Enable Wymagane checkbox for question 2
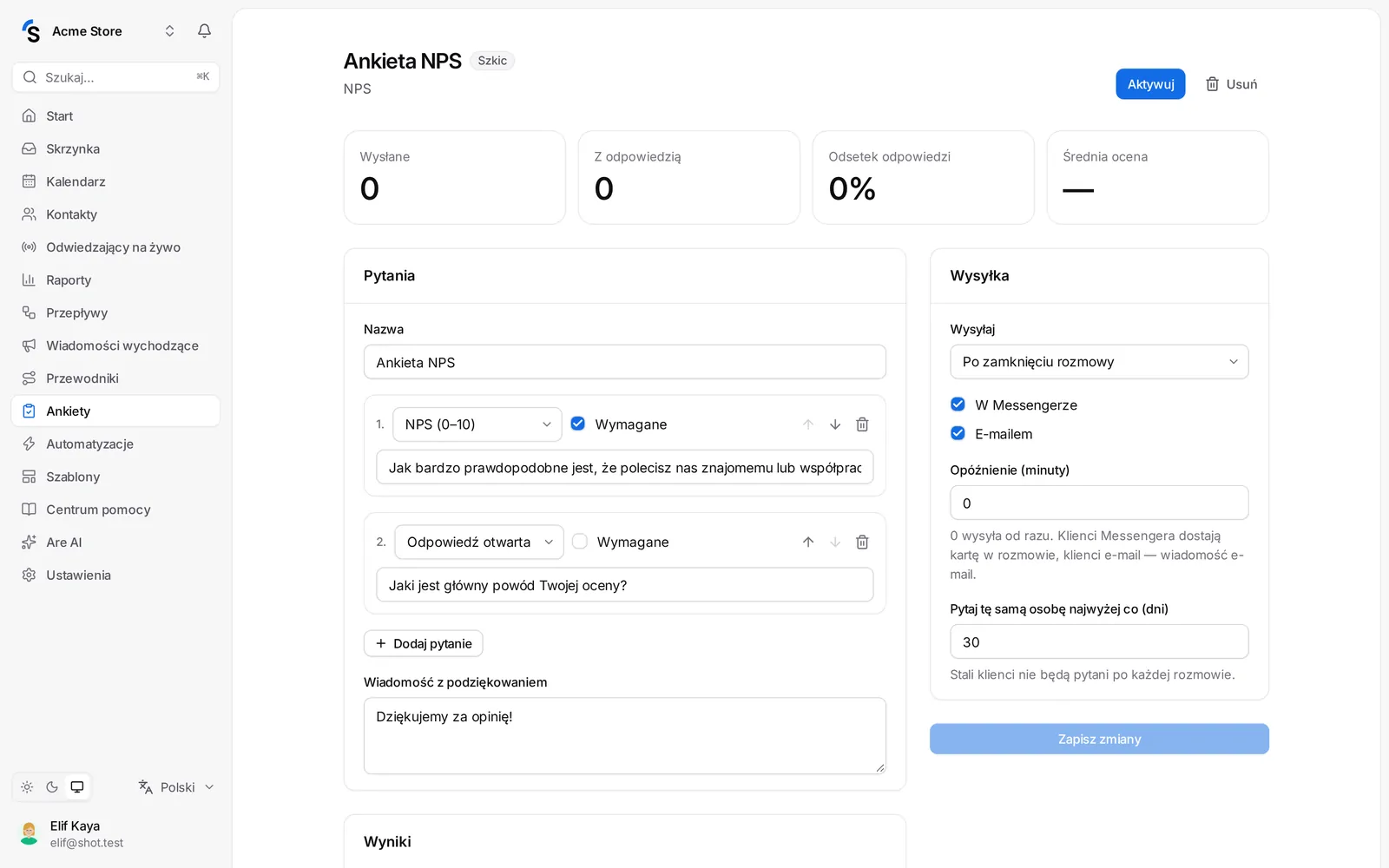Screen dimensions: 1389x868 point(580,541)
